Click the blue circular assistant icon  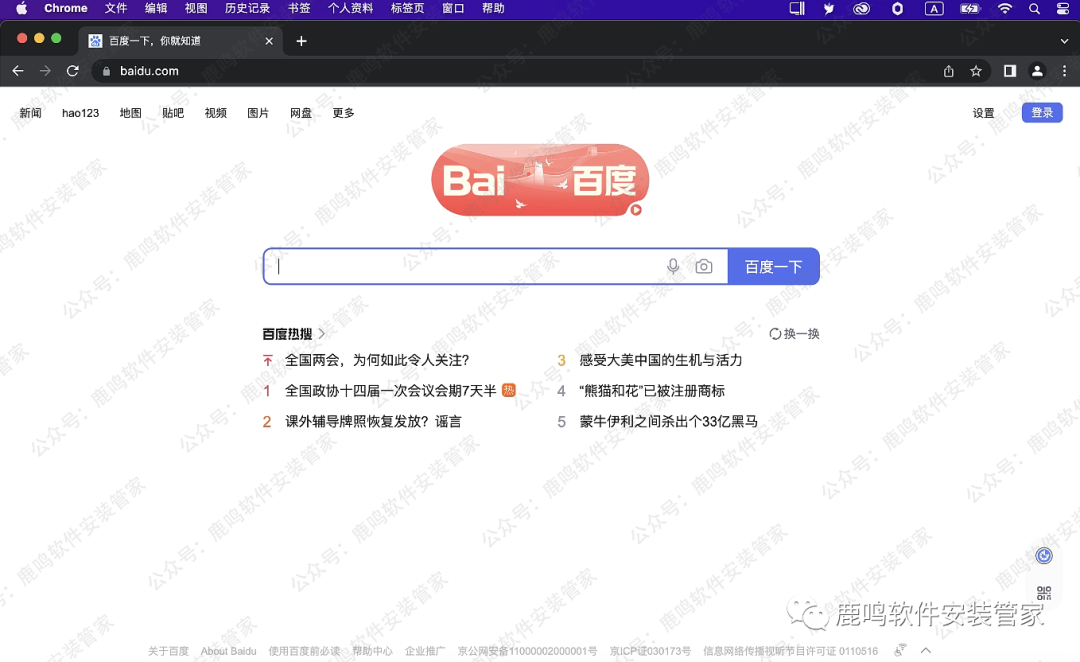point(1044,556)
